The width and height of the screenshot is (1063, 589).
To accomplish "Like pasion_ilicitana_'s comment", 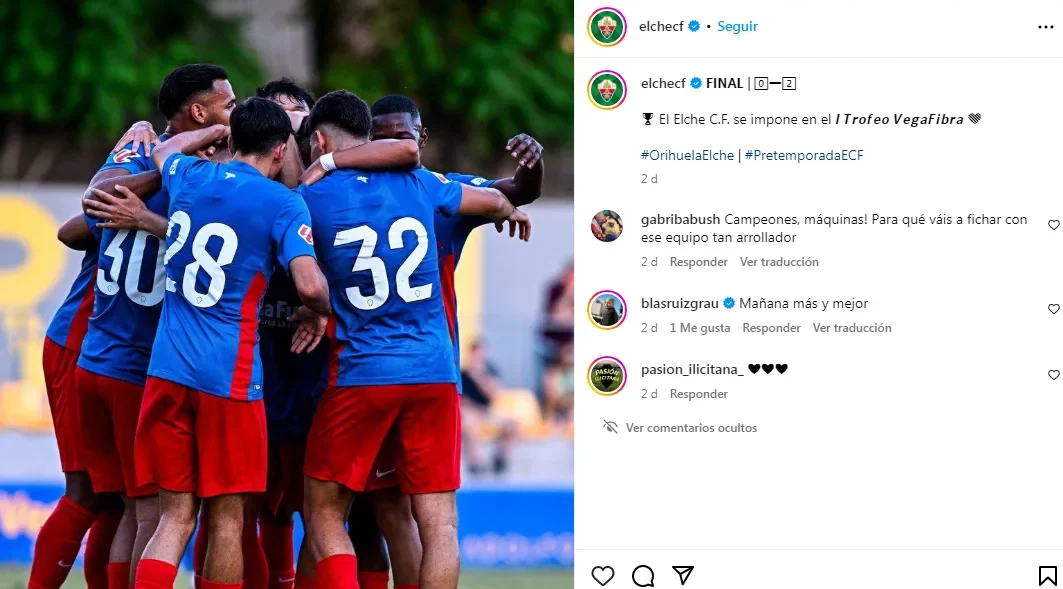I will pyautogui.click(x=1054, y=375).
